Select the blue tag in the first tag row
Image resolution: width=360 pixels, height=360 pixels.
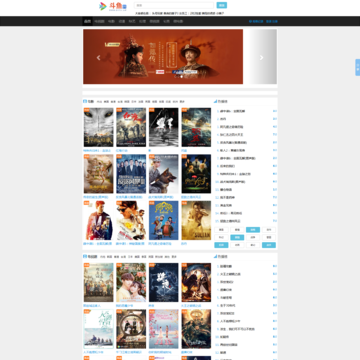click(253, 230)
